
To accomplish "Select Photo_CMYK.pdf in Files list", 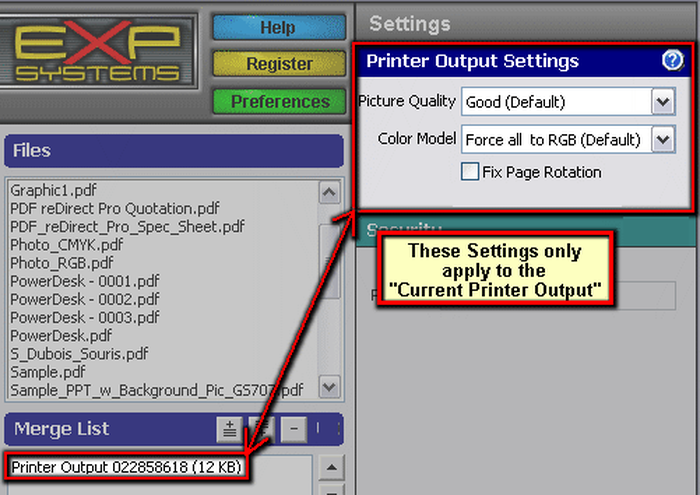I will coord(67,245).
